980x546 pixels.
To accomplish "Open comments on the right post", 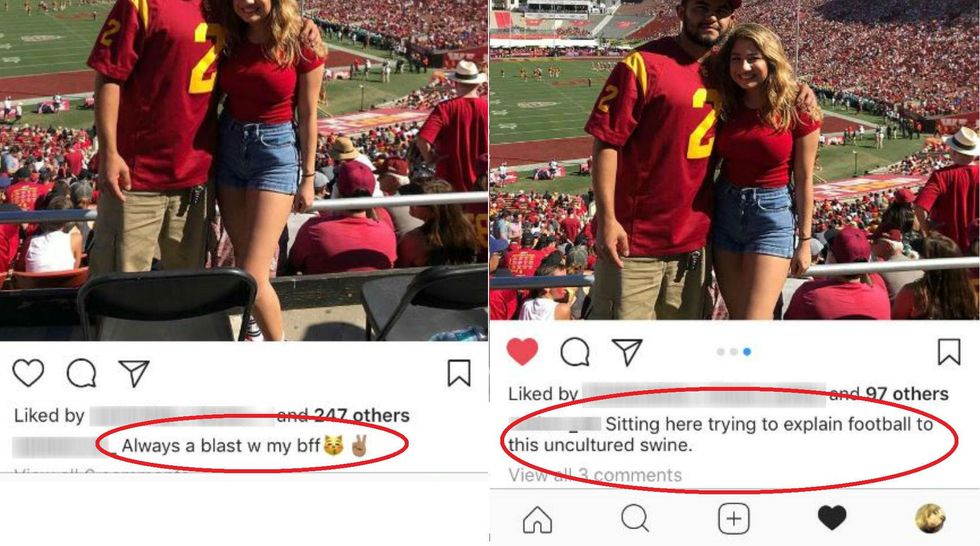I will (x=575, y=352).
